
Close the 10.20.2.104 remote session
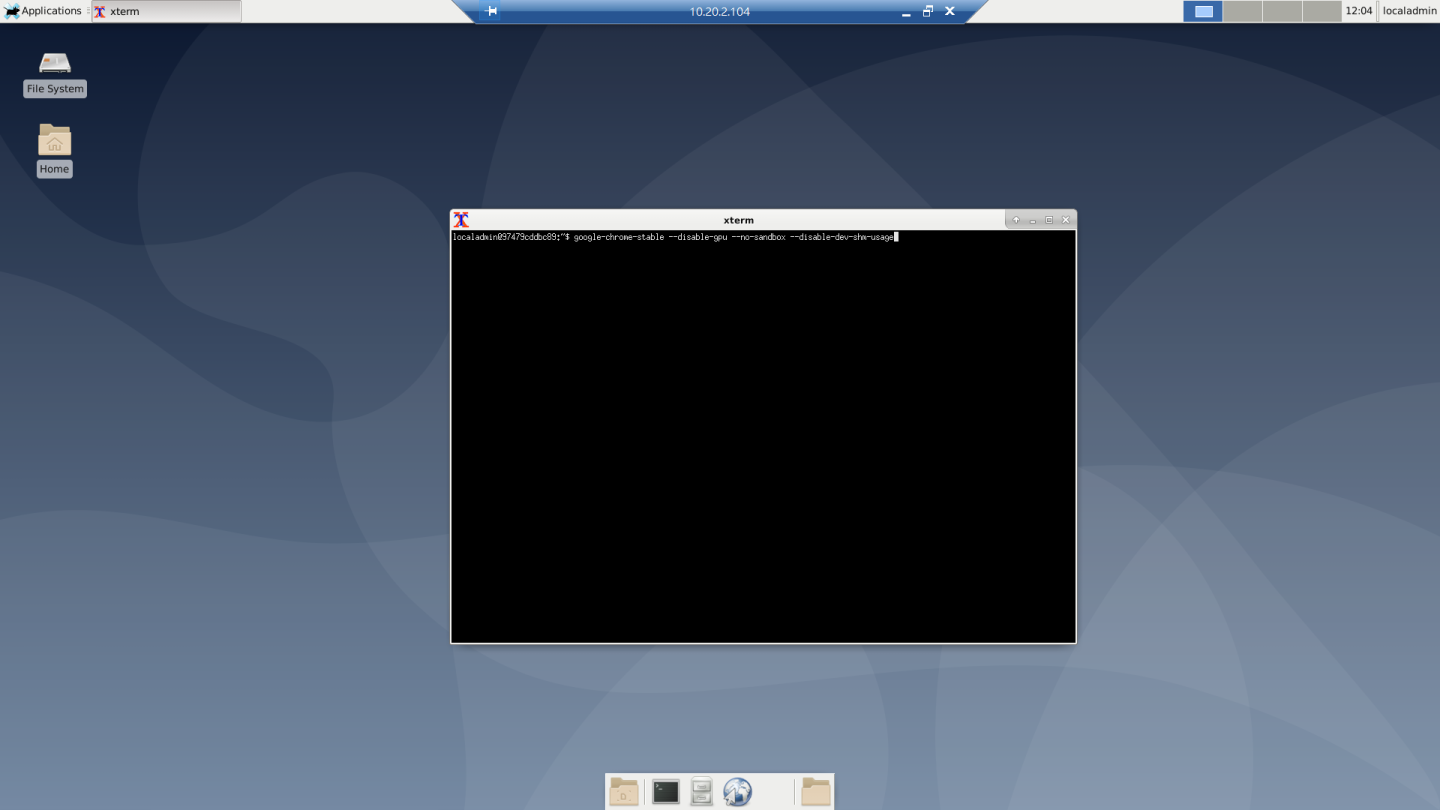[x=950, y=11]
